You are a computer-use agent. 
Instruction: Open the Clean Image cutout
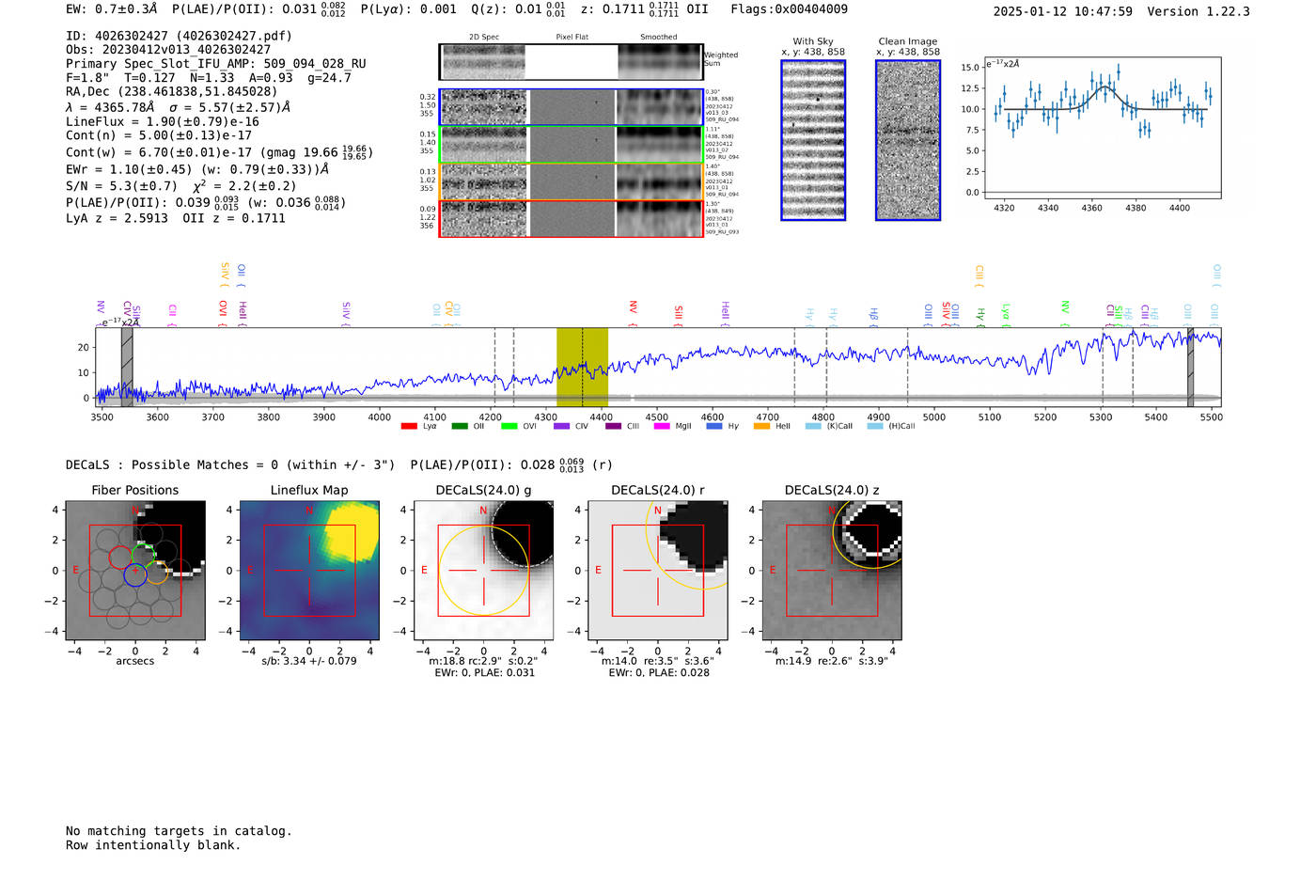click(x=908, y=140)
